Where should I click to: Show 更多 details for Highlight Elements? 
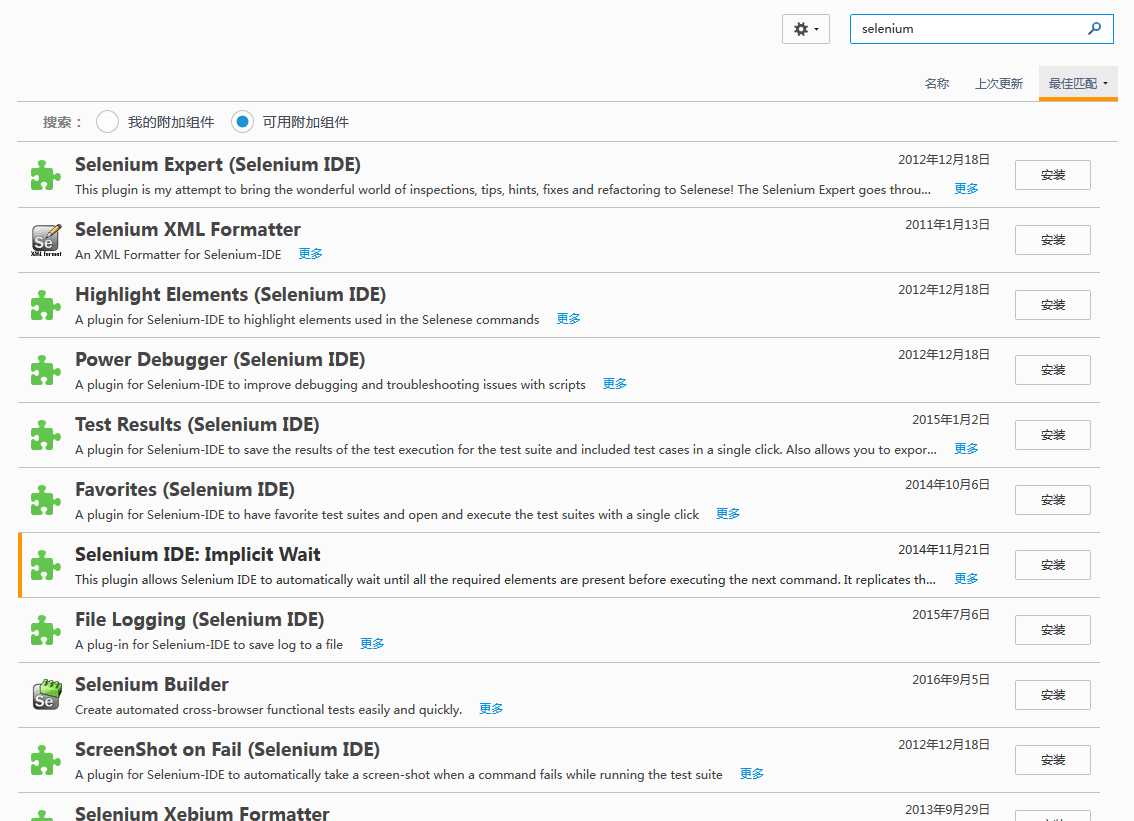tap(569, 319)
